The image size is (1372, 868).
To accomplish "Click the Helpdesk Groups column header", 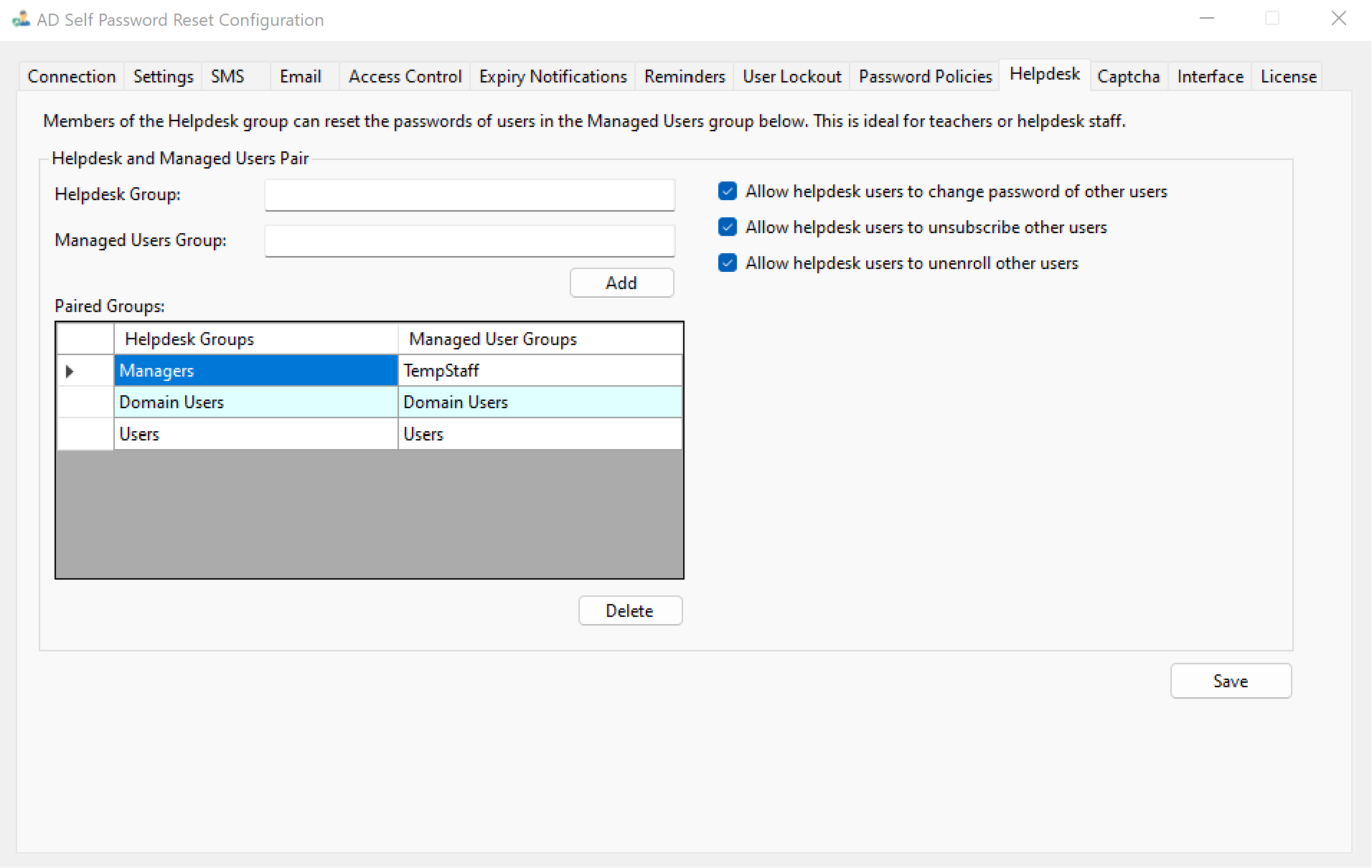I will (255, 339).
